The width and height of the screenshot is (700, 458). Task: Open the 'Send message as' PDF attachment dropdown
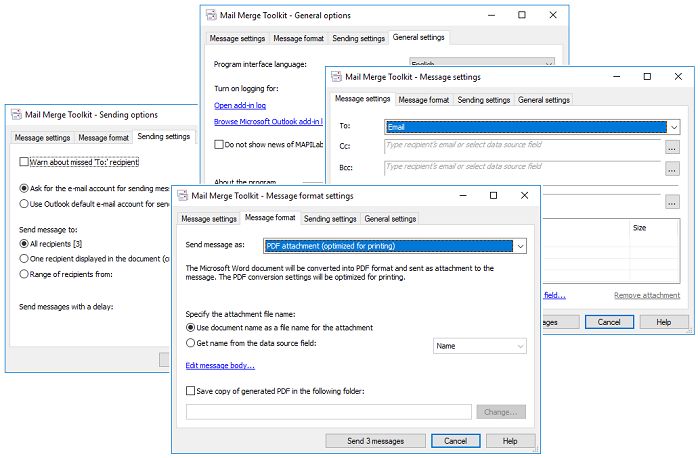coord(395,246)
